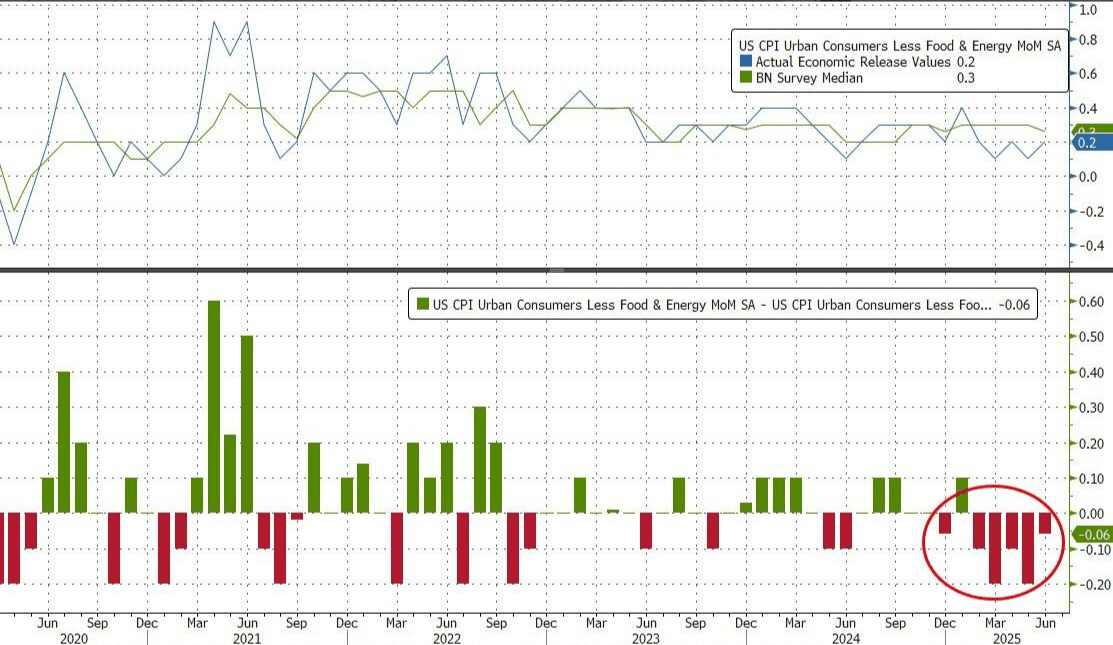1113x645 pixels.
Task: Click the 0.00 tick on lower y-axis
Action: coord(1092,514)
